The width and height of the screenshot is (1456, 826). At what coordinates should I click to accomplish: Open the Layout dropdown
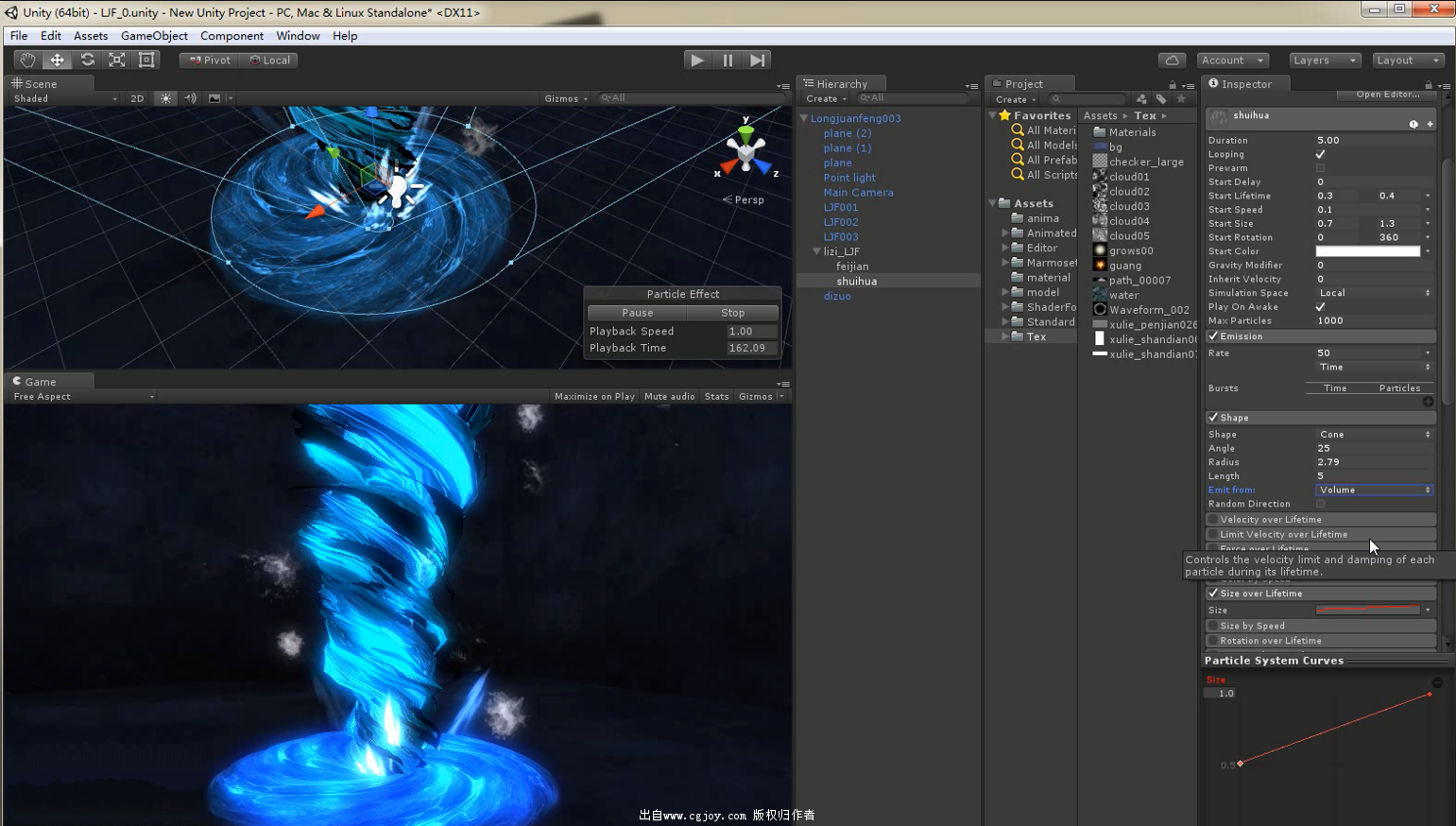point(1408,60)
